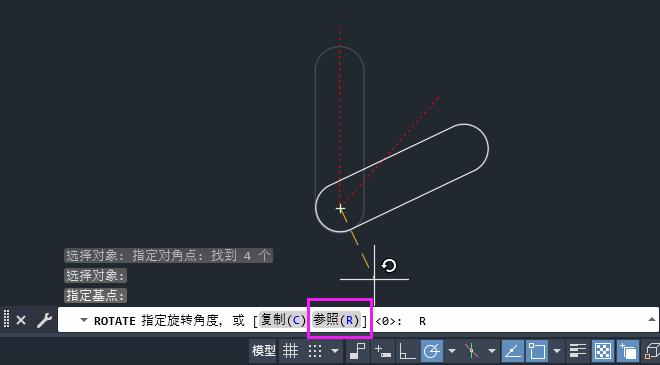Image resolution: width=660 pixels, height=365 pixels.
Task: Toggle selection cycling icon
Action: click(x=628, y=351)
